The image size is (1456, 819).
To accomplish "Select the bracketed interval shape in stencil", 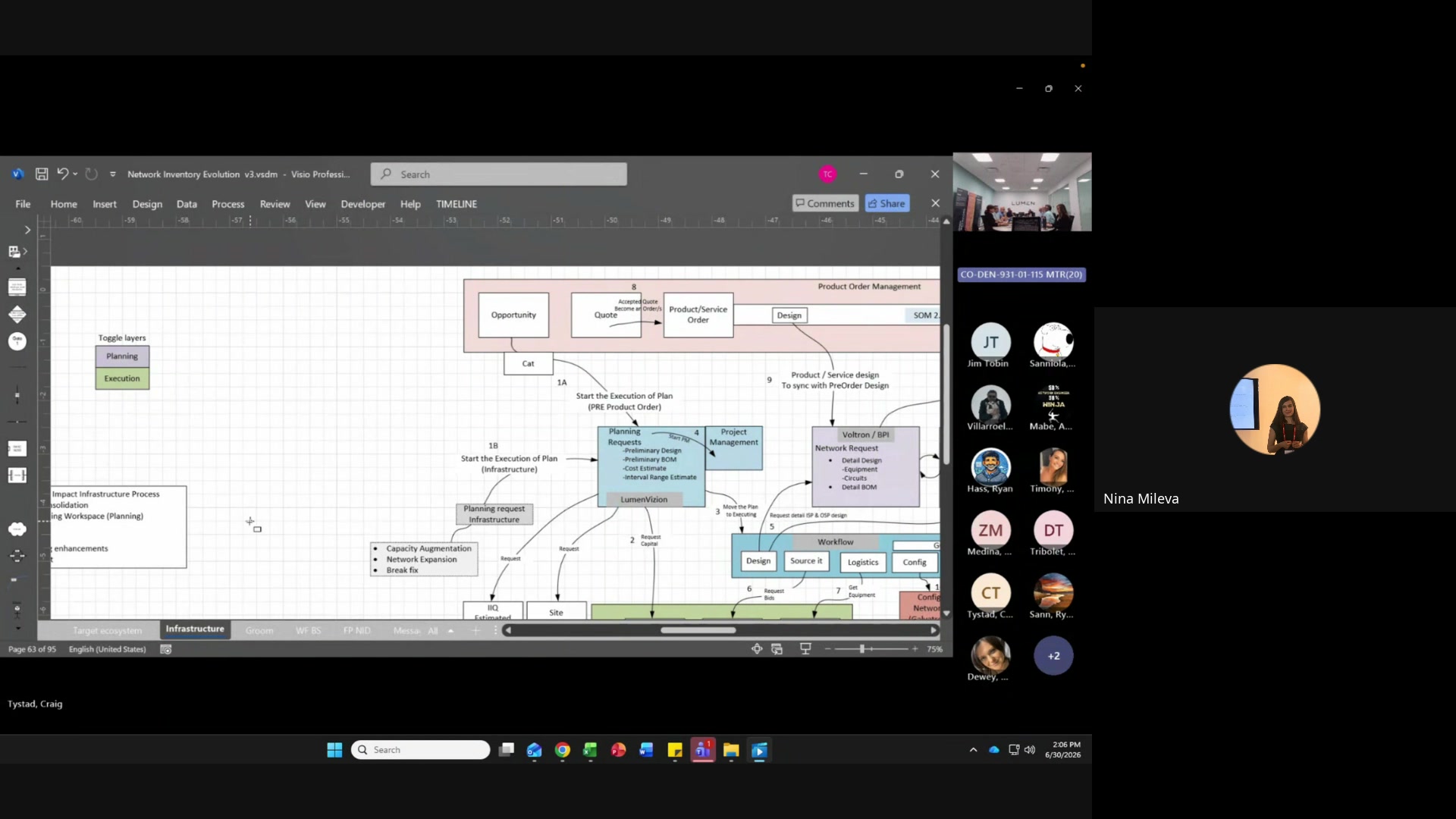I will 17,475.
